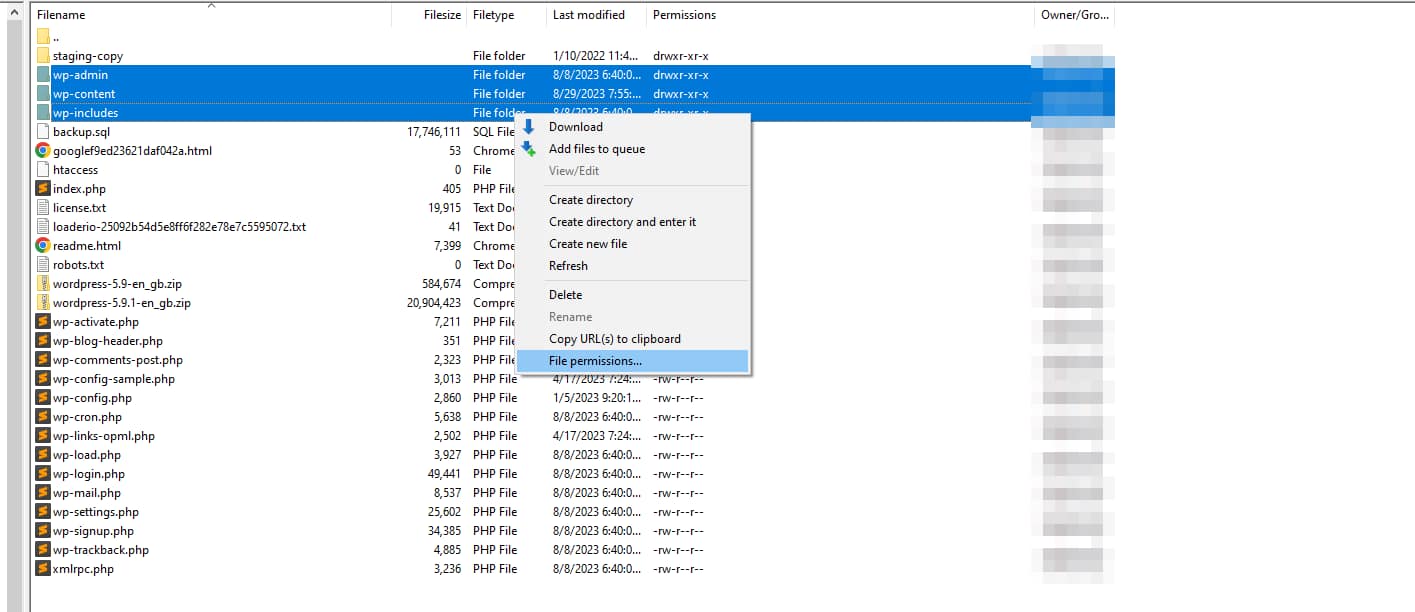Click the PHP icon next to xmlrpc.php
Image resolution: width=1415 pixels, height=612 pixels.
tap(42, 568)
